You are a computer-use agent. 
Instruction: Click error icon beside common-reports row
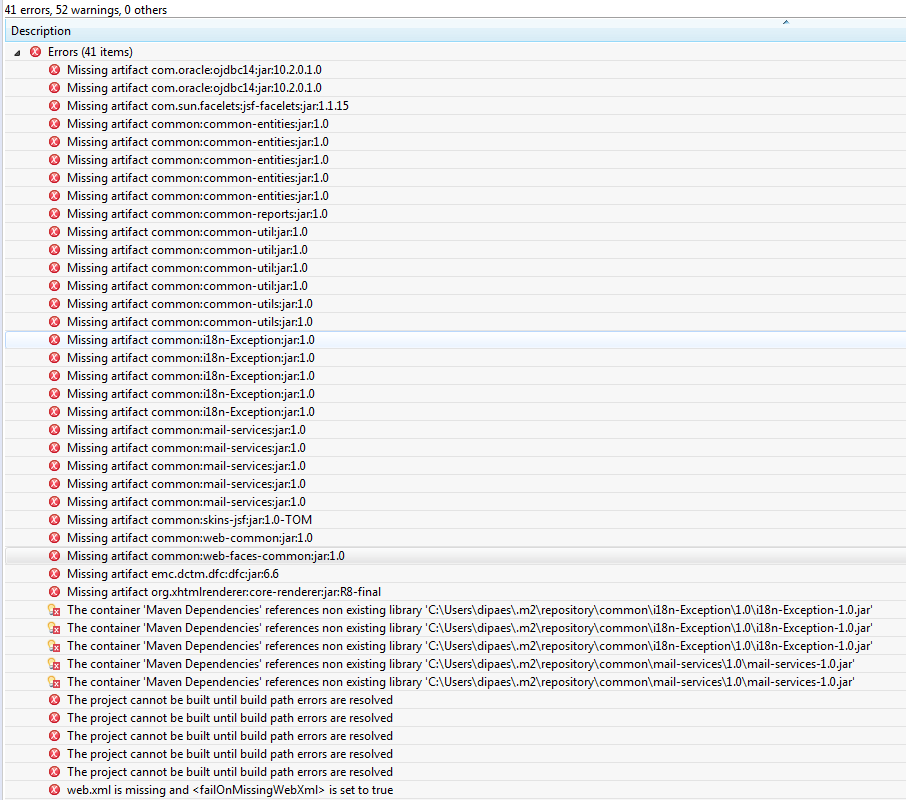[x=54, y=214]
